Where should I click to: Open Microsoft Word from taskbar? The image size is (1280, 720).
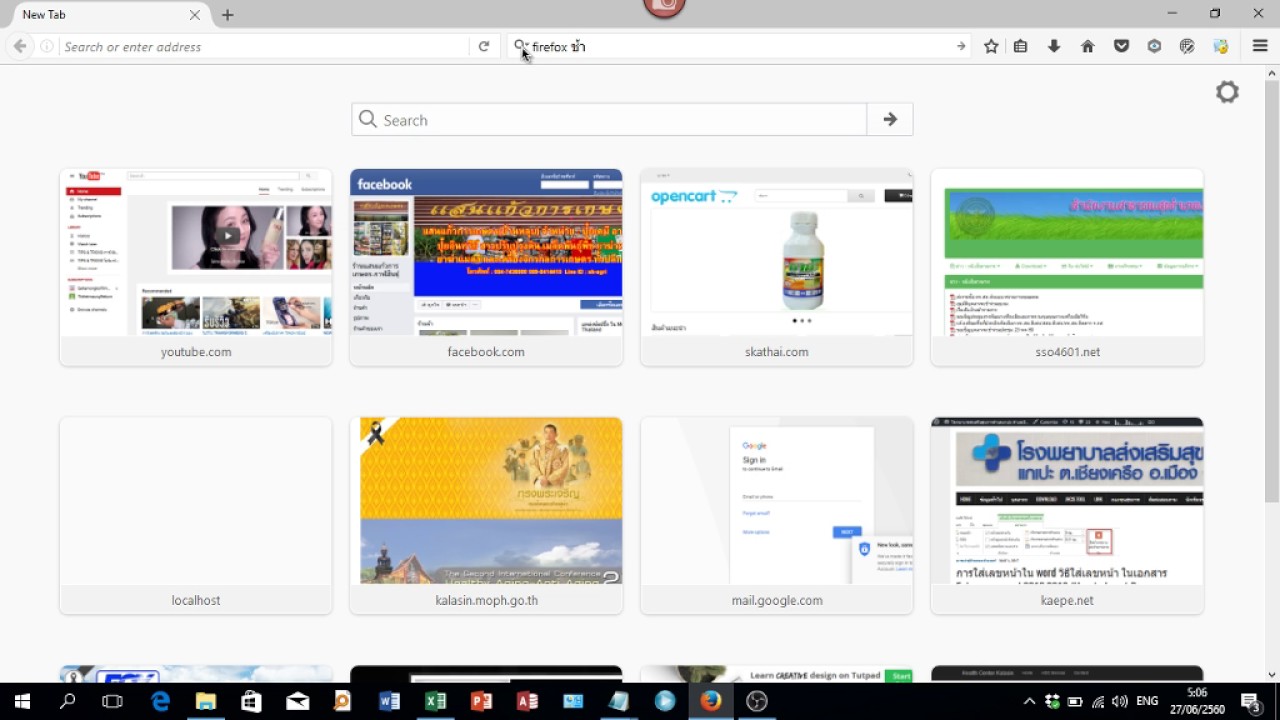tap(390, 701)
